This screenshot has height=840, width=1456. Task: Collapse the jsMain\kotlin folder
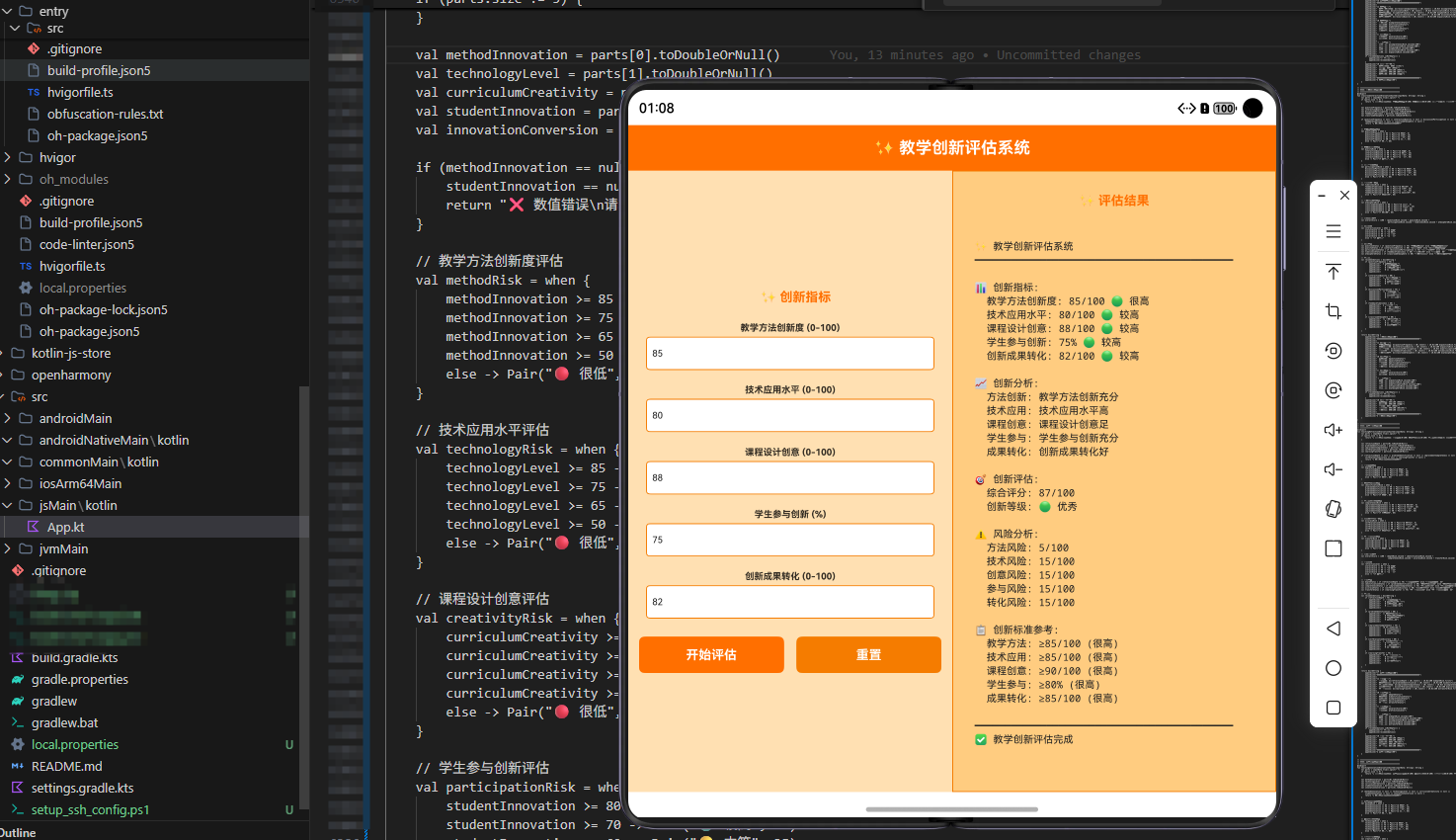[x=8, y=505]
